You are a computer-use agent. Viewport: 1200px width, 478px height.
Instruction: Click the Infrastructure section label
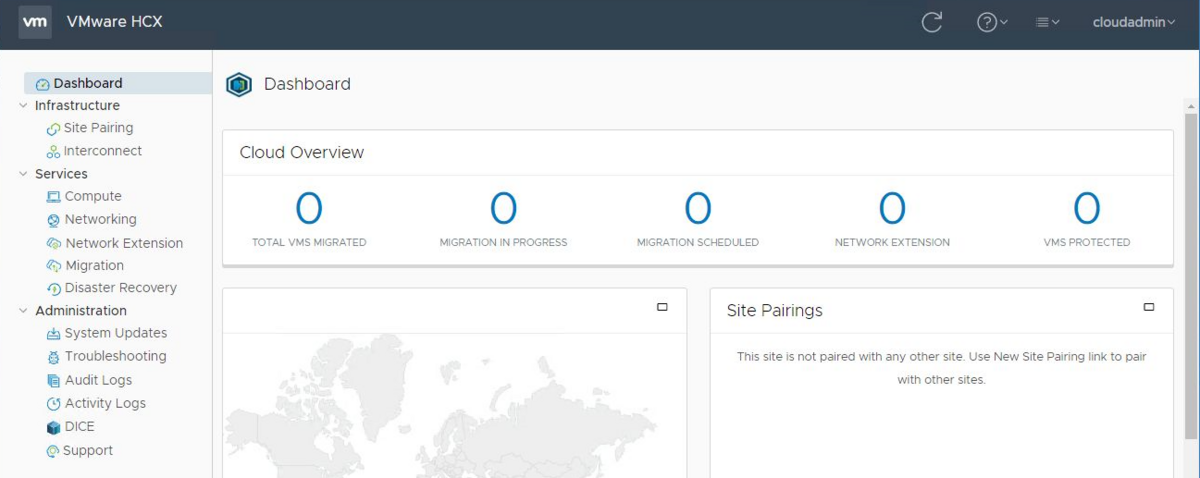(x=77, y=105)
